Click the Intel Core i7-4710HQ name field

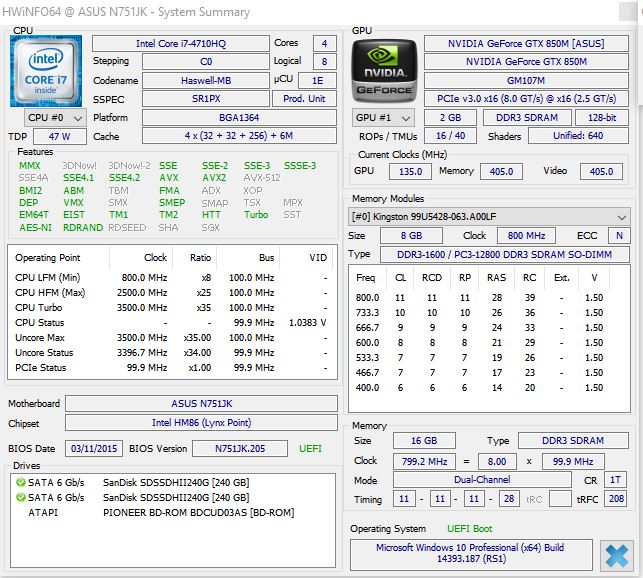(180, 43)
